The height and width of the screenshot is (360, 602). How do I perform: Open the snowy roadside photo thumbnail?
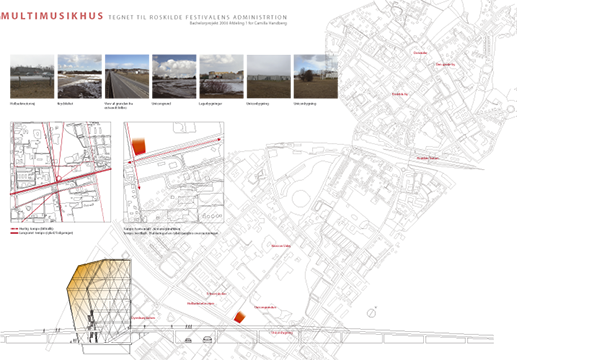[x=79, y=76]
